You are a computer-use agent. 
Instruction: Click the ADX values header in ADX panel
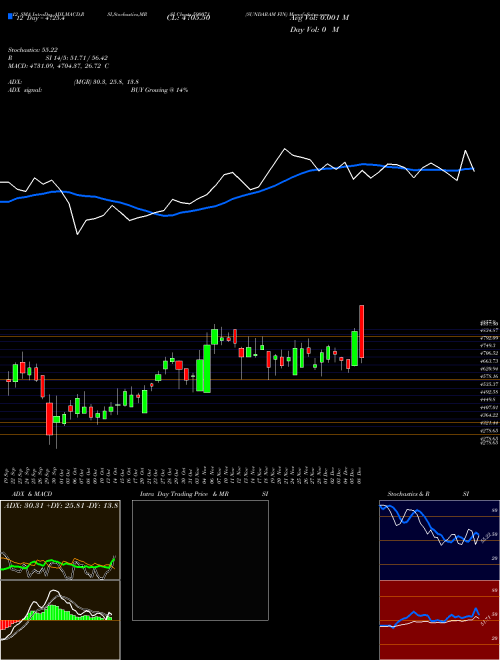pos(61,505)
